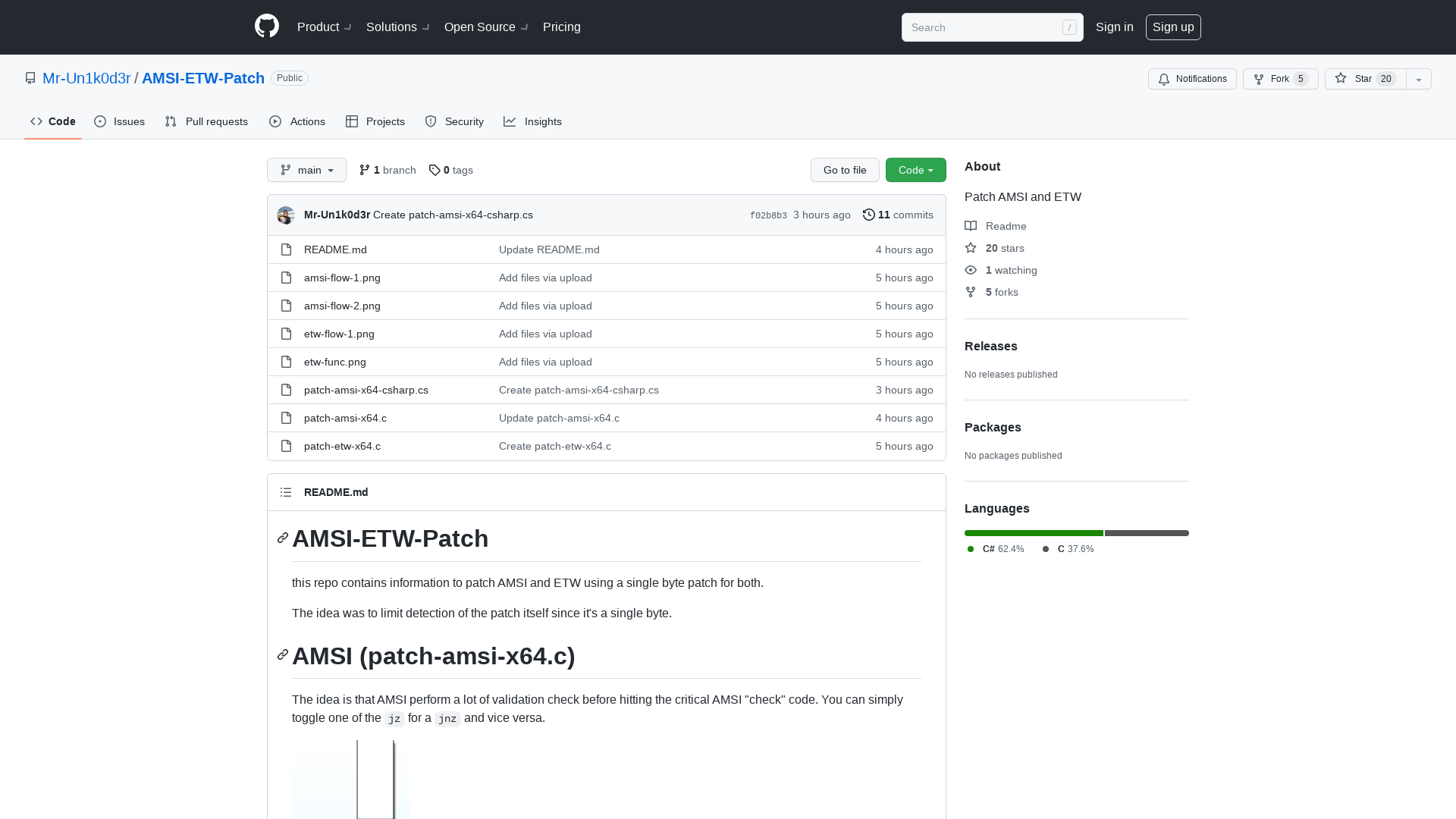Open the Notifications bell icon
This screenshot has height=819, width=1456.
point(1164,79)
